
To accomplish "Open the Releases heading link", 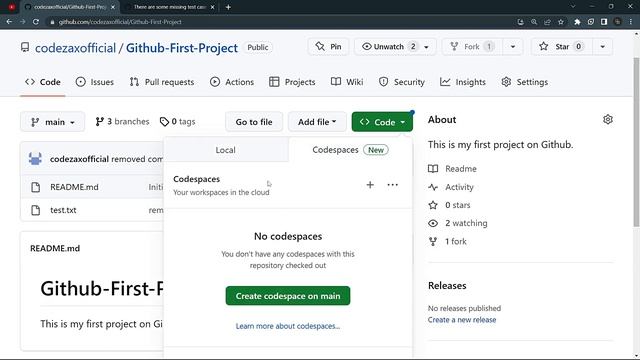I will 447,286.
